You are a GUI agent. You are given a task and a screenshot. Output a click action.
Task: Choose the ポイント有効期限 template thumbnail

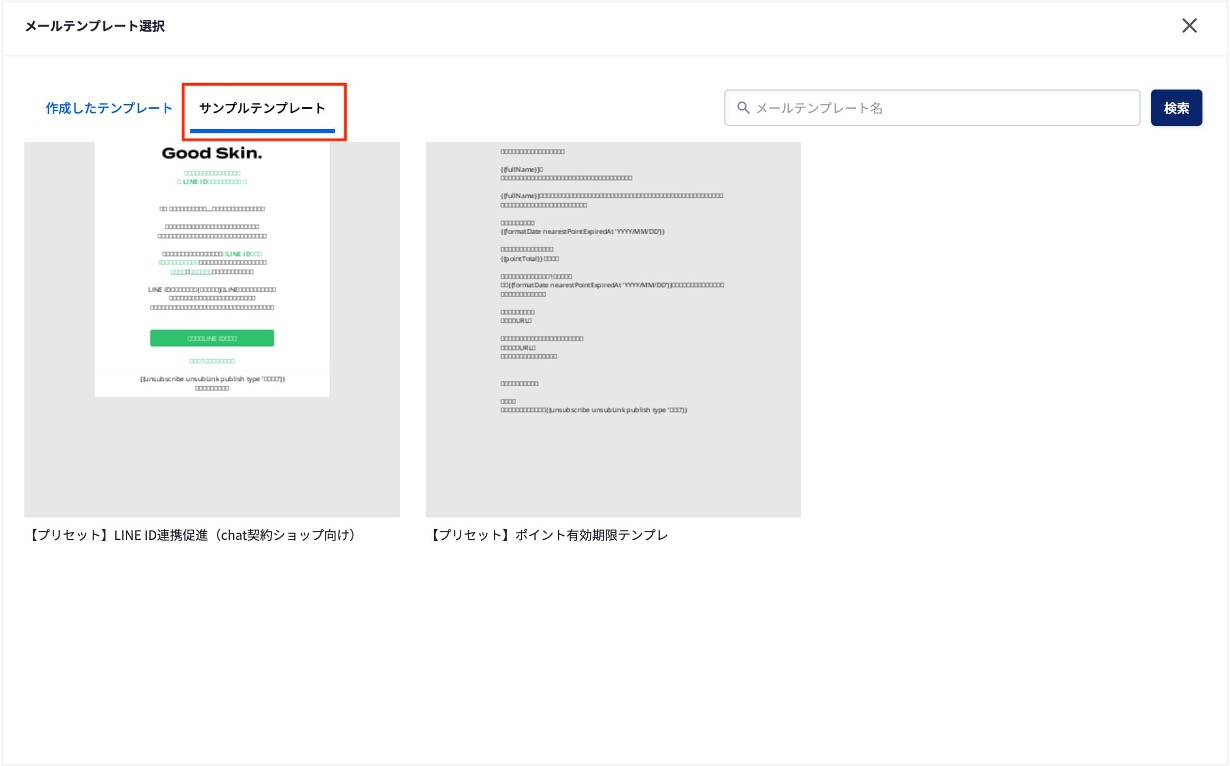[613, 329]
